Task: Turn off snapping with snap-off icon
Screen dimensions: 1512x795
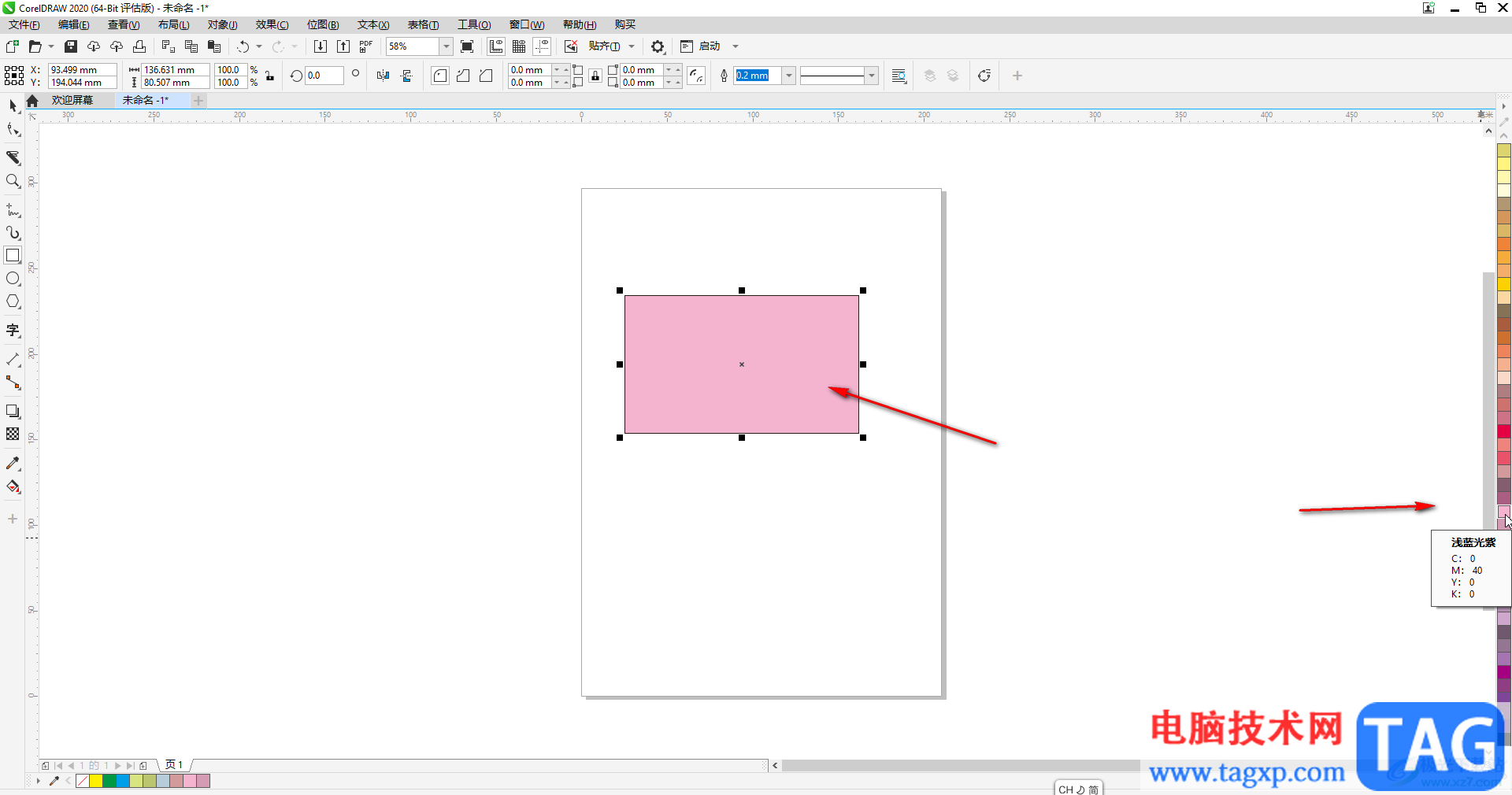Action: pos(571,46)
